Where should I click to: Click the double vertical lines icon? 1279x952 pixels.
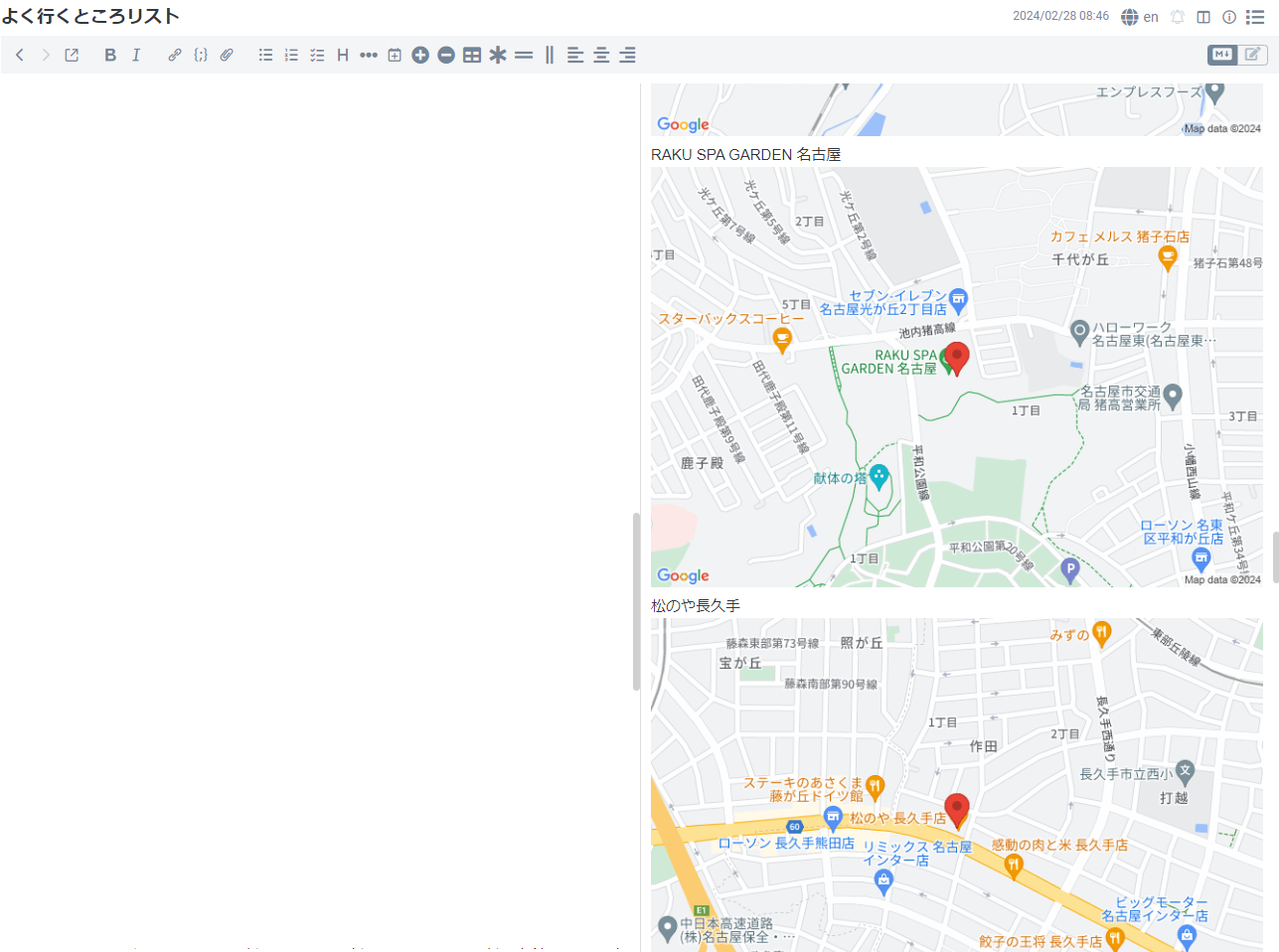point(550,55)
